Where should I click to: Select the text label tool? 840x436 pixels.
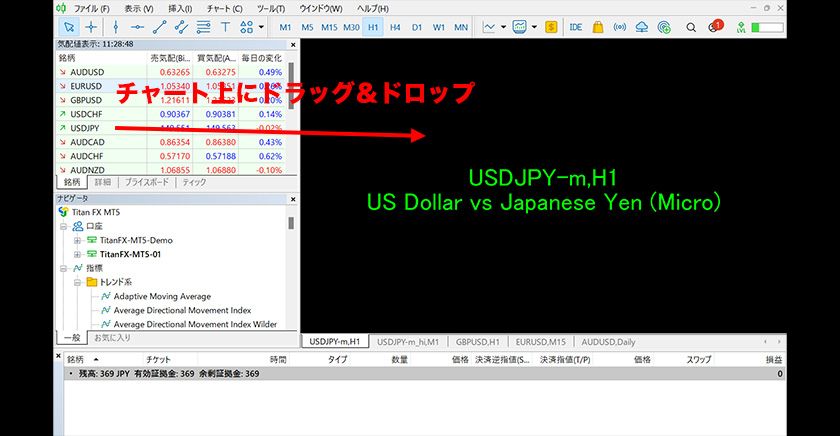[x=225, y=27]
